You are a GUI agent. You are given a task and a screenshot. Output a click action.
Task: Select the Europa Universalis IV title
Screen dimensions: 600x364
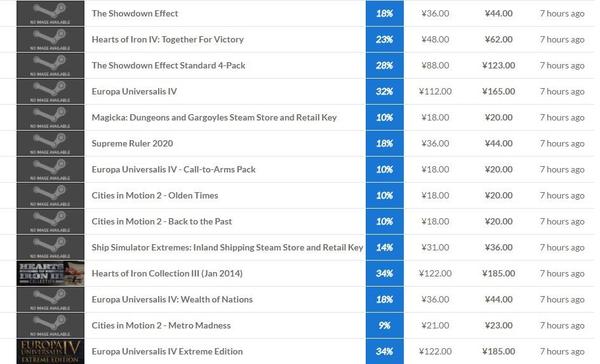tap(134, 91)
